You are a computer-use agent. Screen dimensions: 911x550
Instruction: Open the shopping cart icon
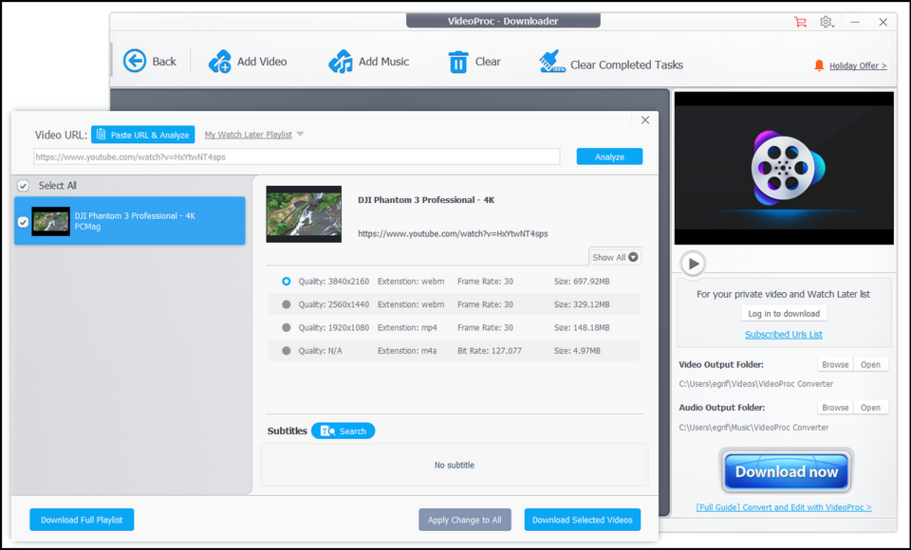coord(798,22)
